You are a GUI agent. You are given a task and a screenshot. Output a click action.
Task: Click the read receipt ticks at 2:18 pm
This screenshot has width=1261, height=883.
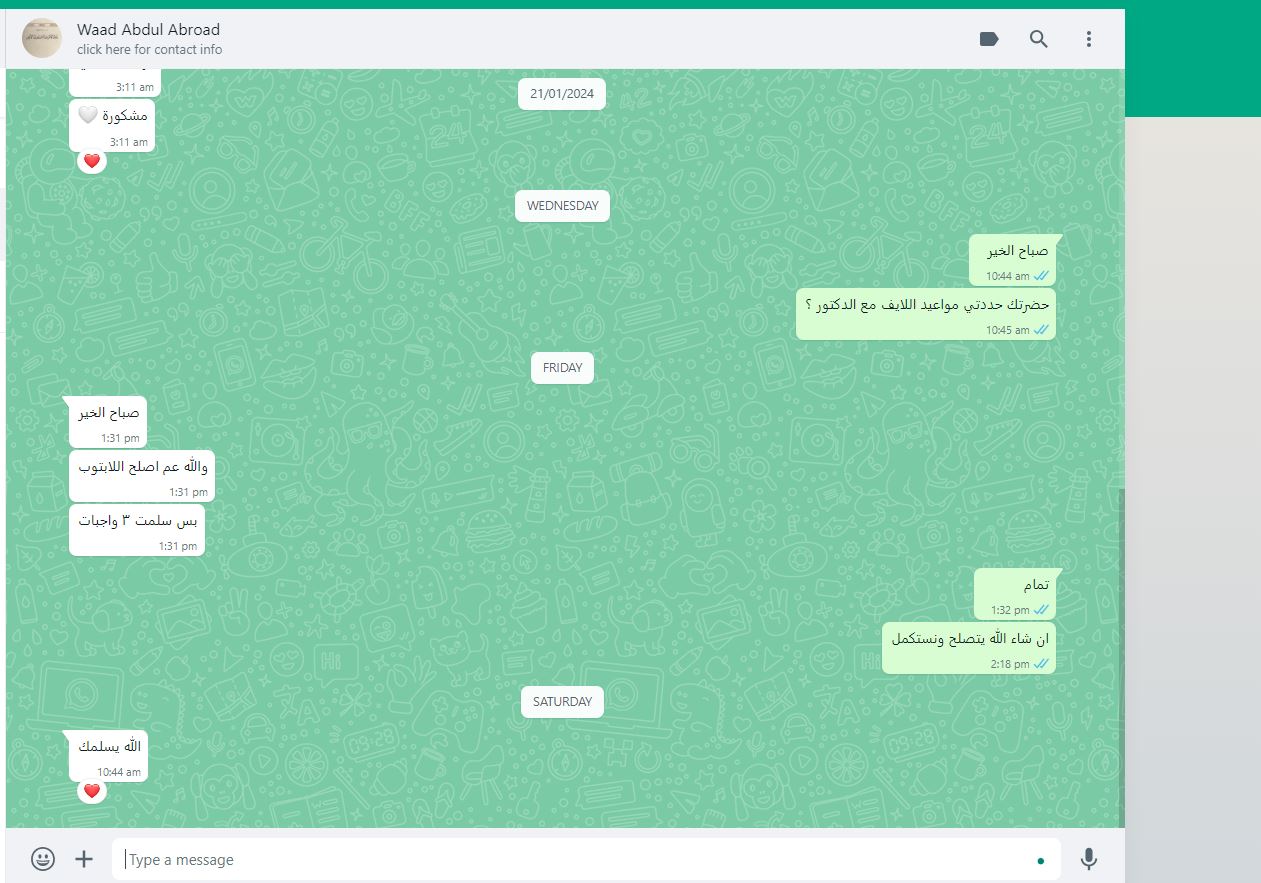pyautogui.click(x=1041, y=664)
